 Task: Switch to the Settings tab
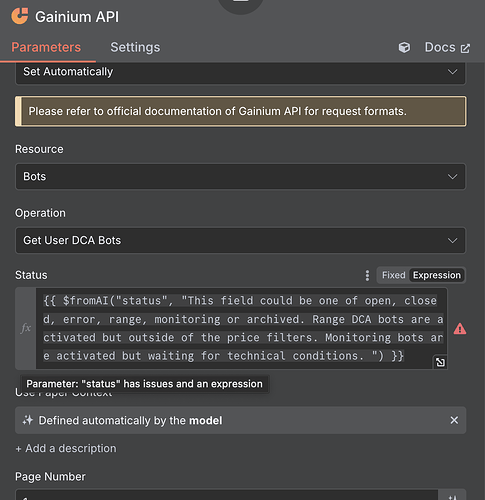[x=135, y=47]
